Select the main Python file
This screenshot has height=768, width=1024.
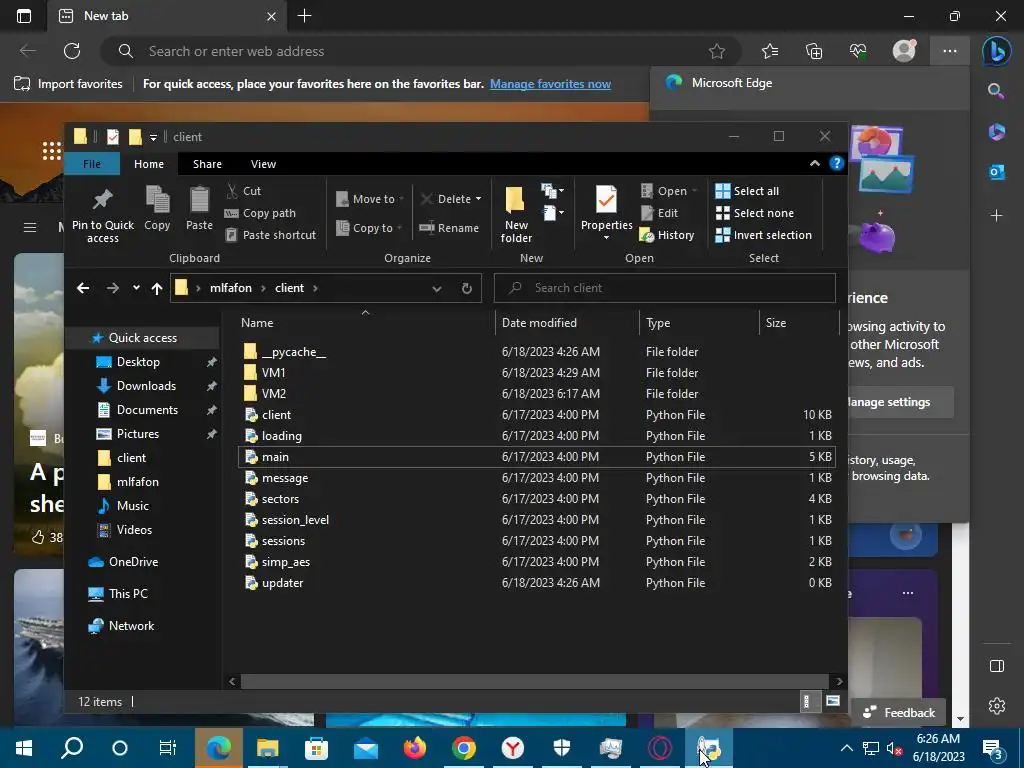[x=537, y=456]
